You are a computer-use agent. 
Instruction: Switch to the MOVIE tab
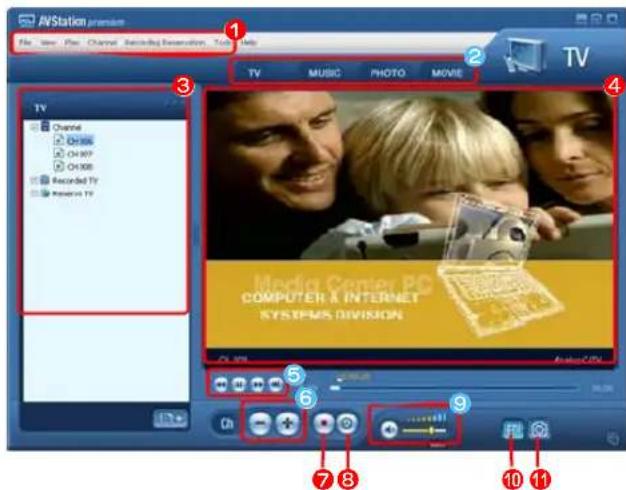point(447,73)
